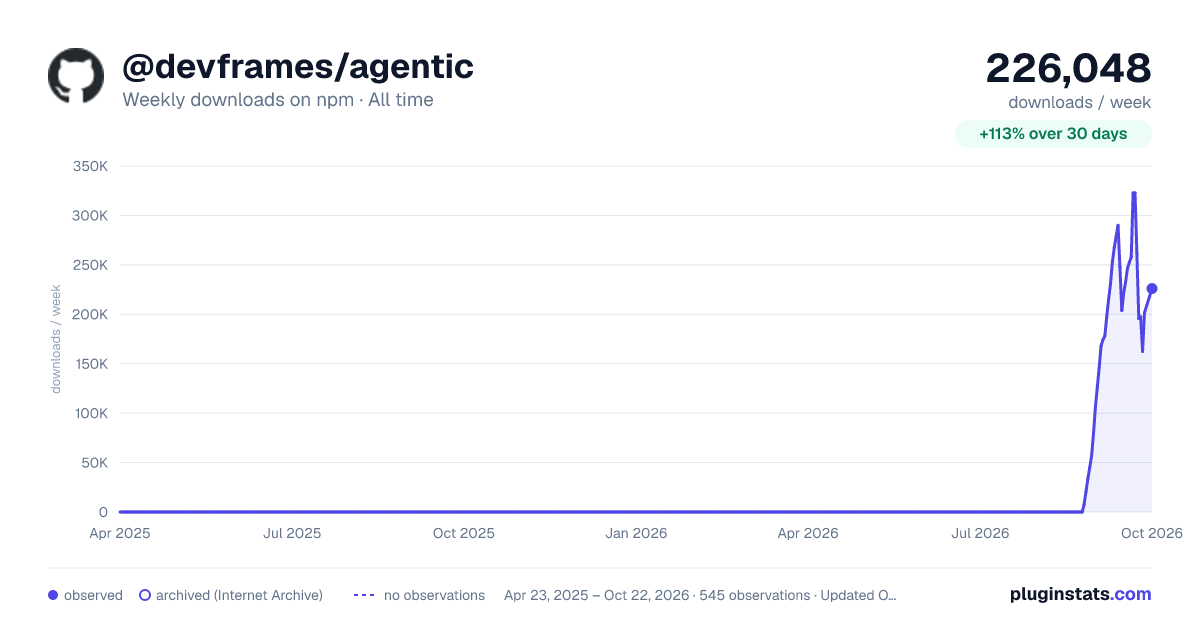Click the 350K y-axis label

point(91,166)
